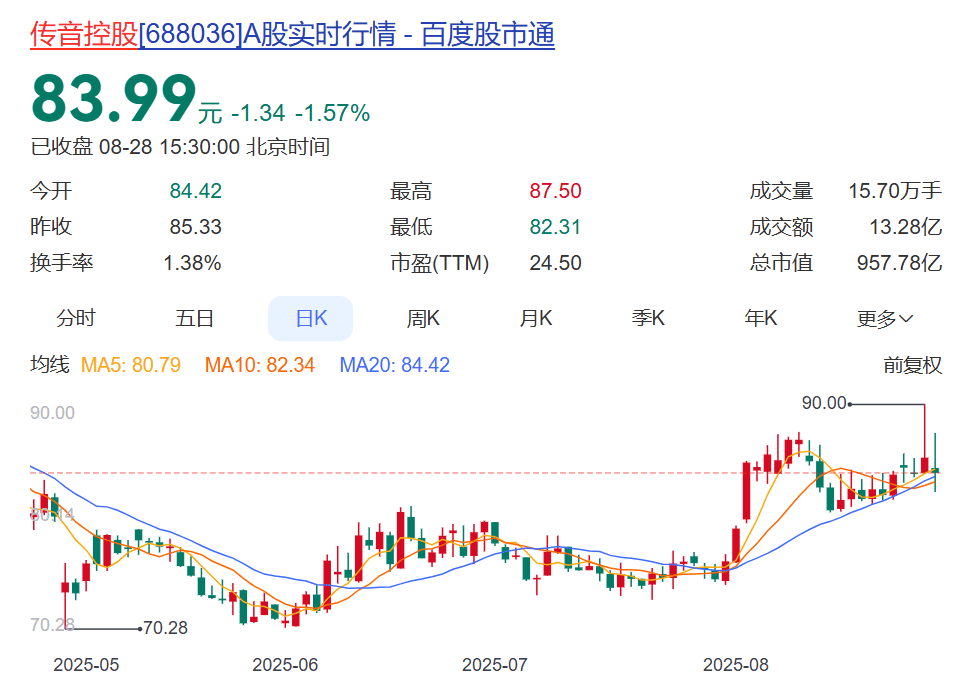Switch to the 年K yearly chart
This screenshot has height=684, width=963.
tap(763, 317)
